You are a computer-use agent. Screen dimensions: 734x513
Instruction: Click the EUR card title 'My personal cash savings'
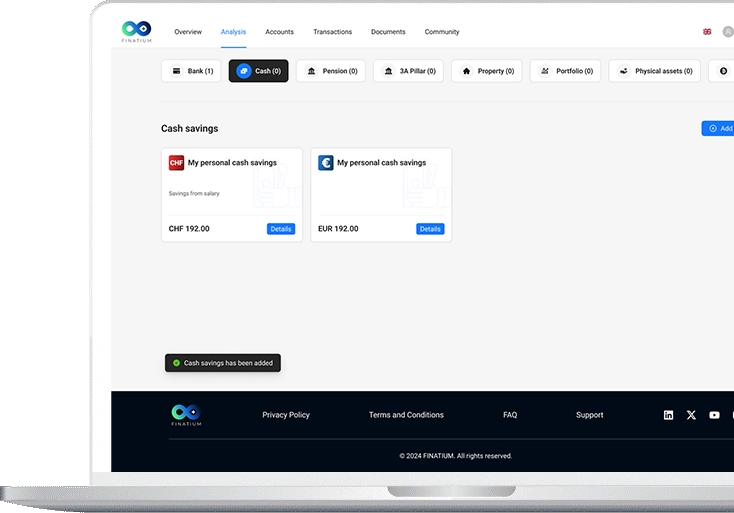tap(382, 162)
